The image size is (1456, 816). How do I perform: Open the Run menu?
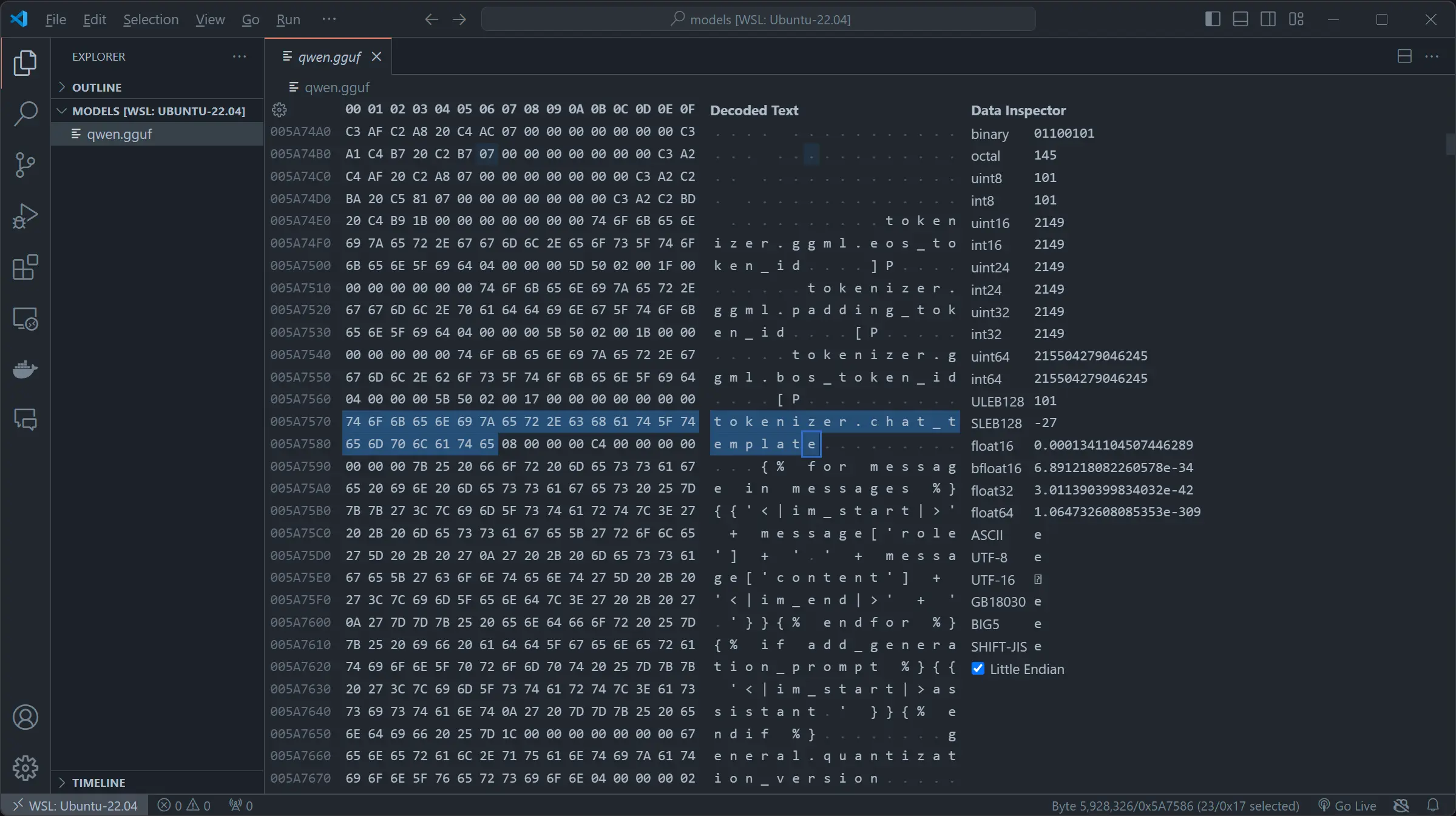coord(288,19)
